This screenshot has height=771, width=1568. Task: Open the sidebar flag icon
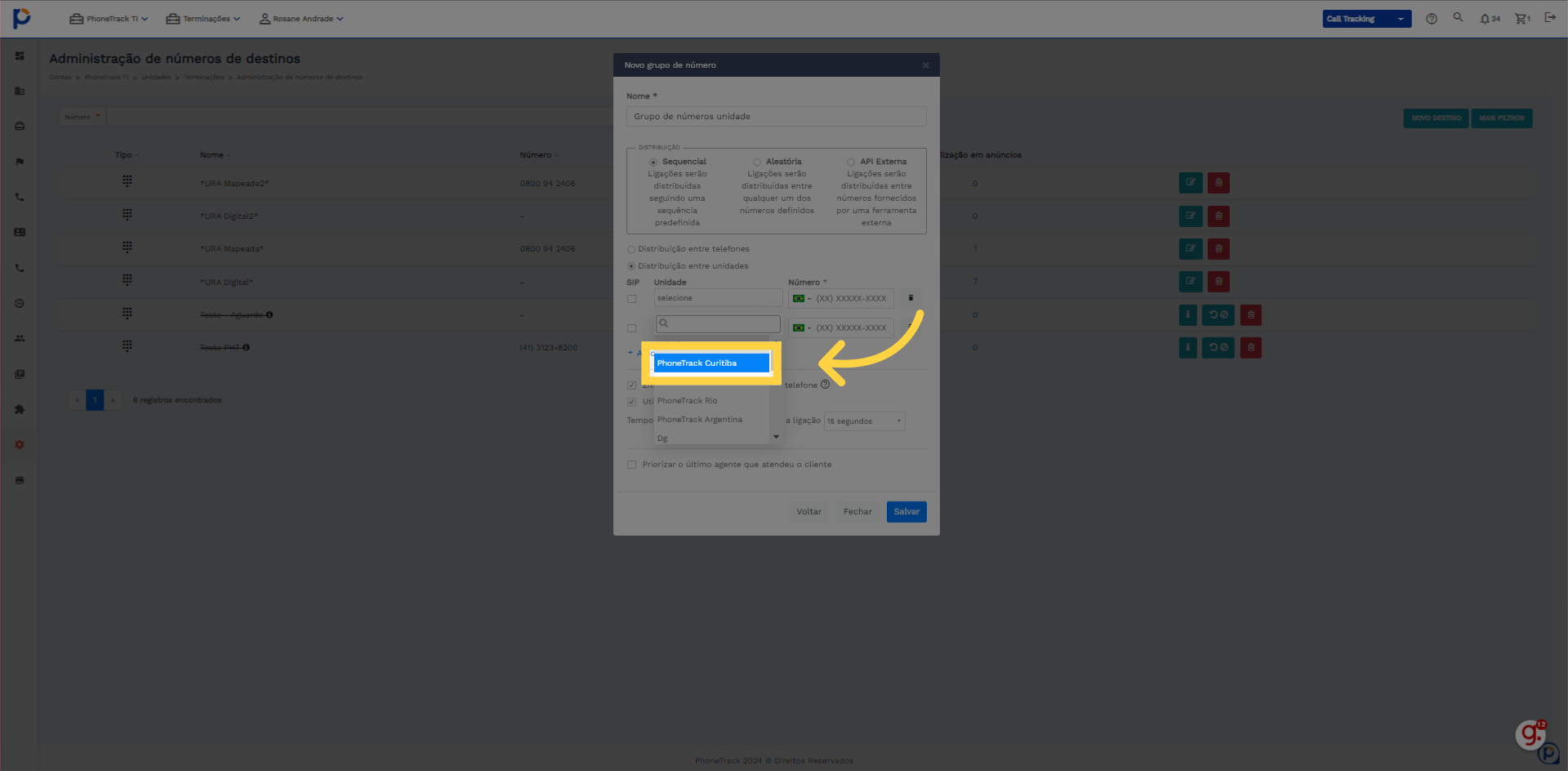click(x=20, y=162)
